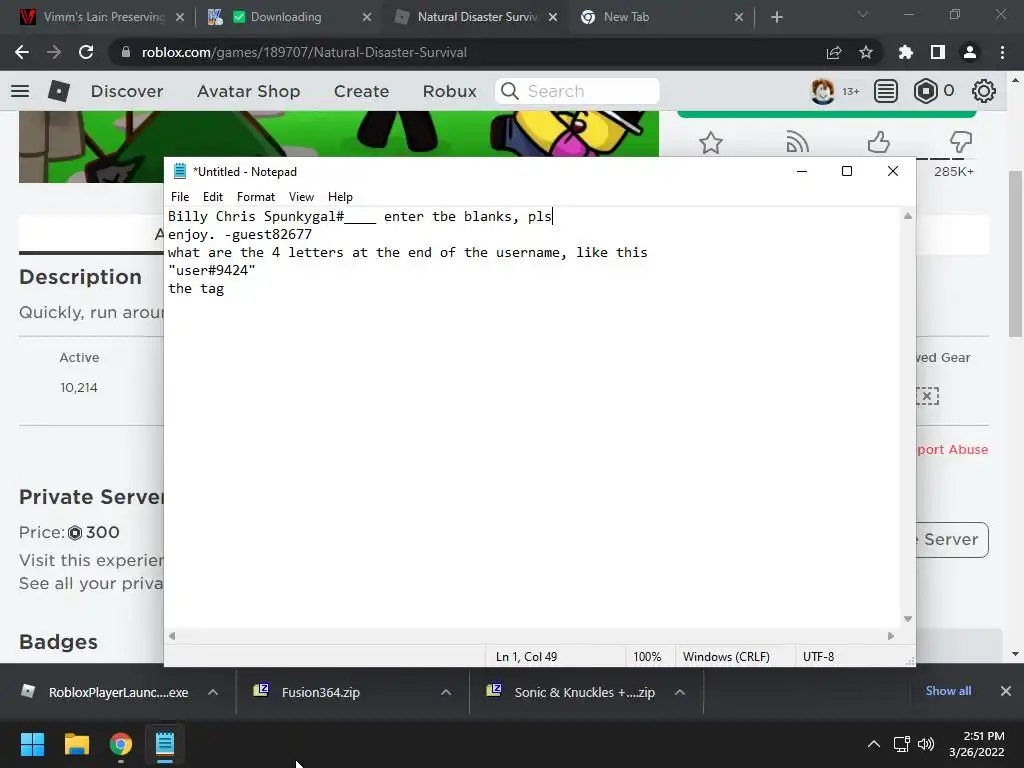Open Roblox settings gear icon
The height and width of the screenshot is (768, 1024).
[984, 91]
